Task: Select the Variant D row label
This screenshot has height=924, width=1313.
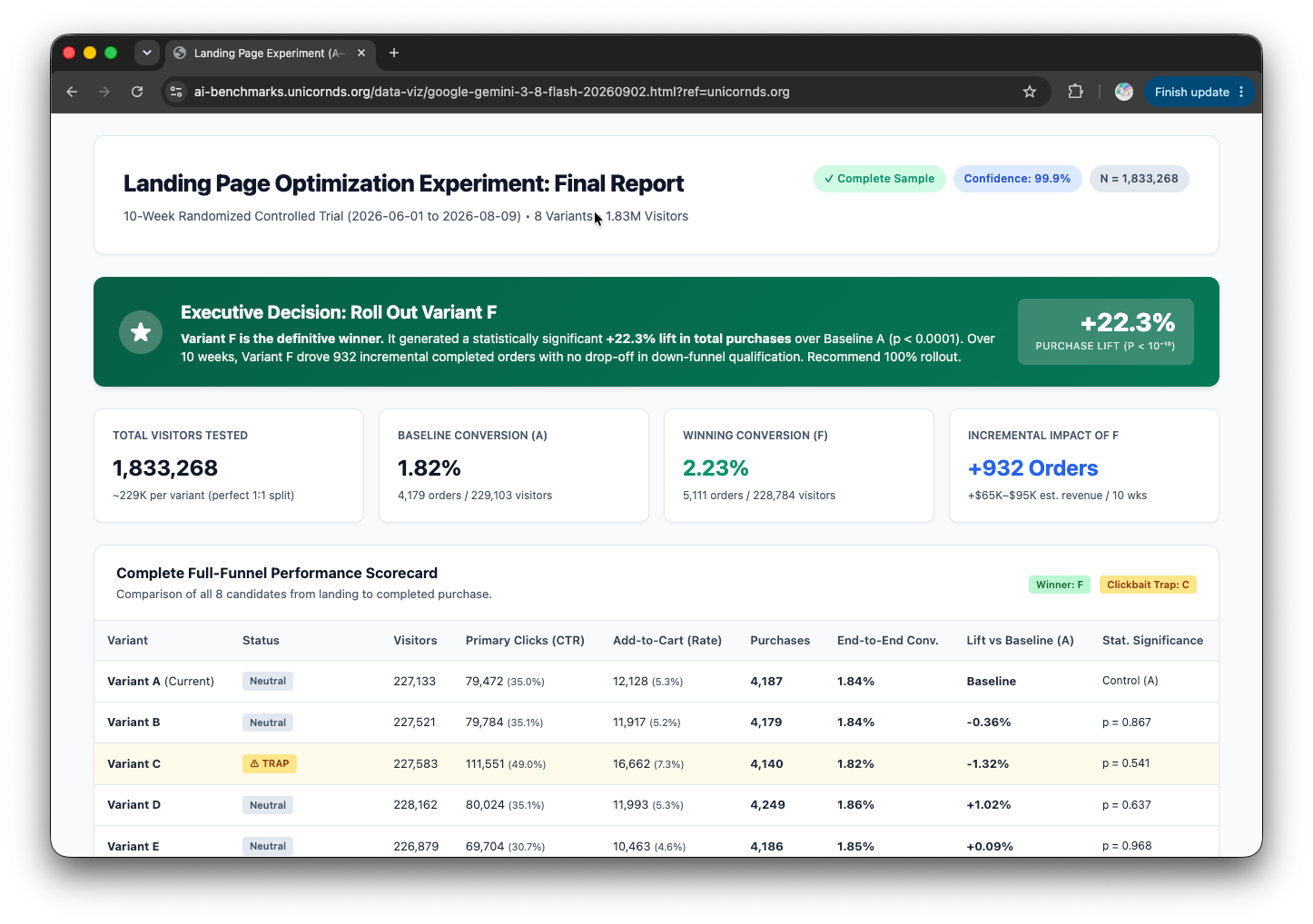Action: pos(133,805)
